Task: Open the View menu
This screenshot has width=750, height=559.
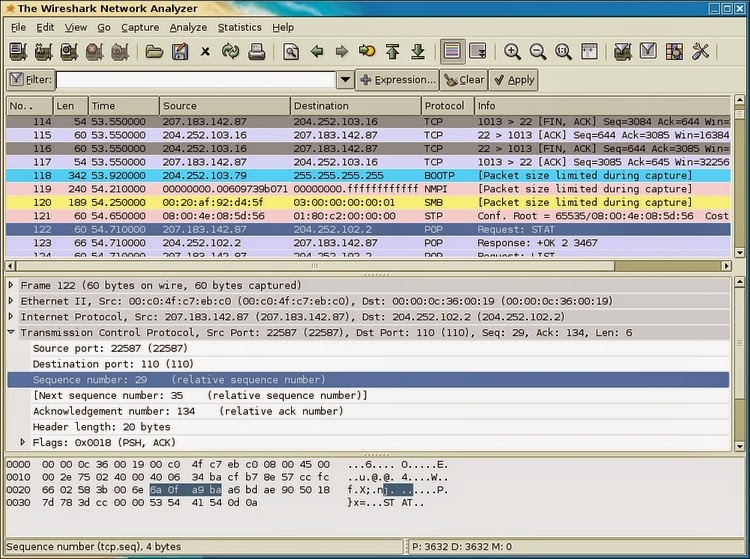Action: coord(76,27)
